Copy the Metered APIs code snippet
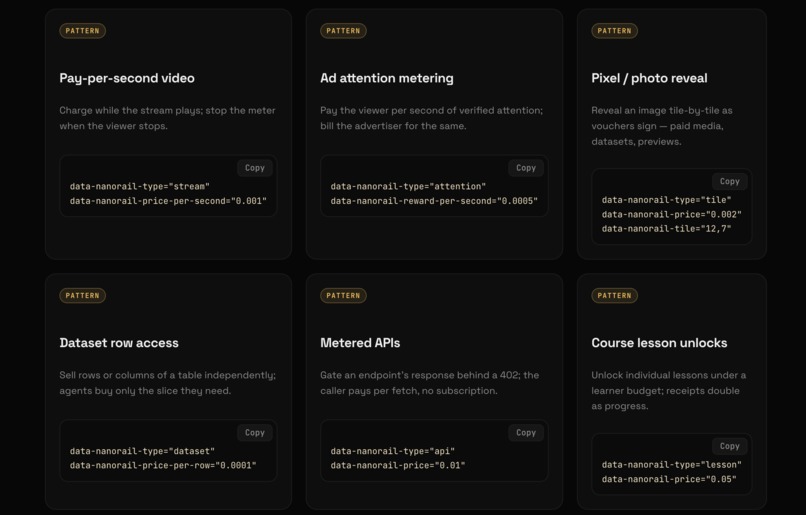 pyautogui.click(x=526, y=433)
